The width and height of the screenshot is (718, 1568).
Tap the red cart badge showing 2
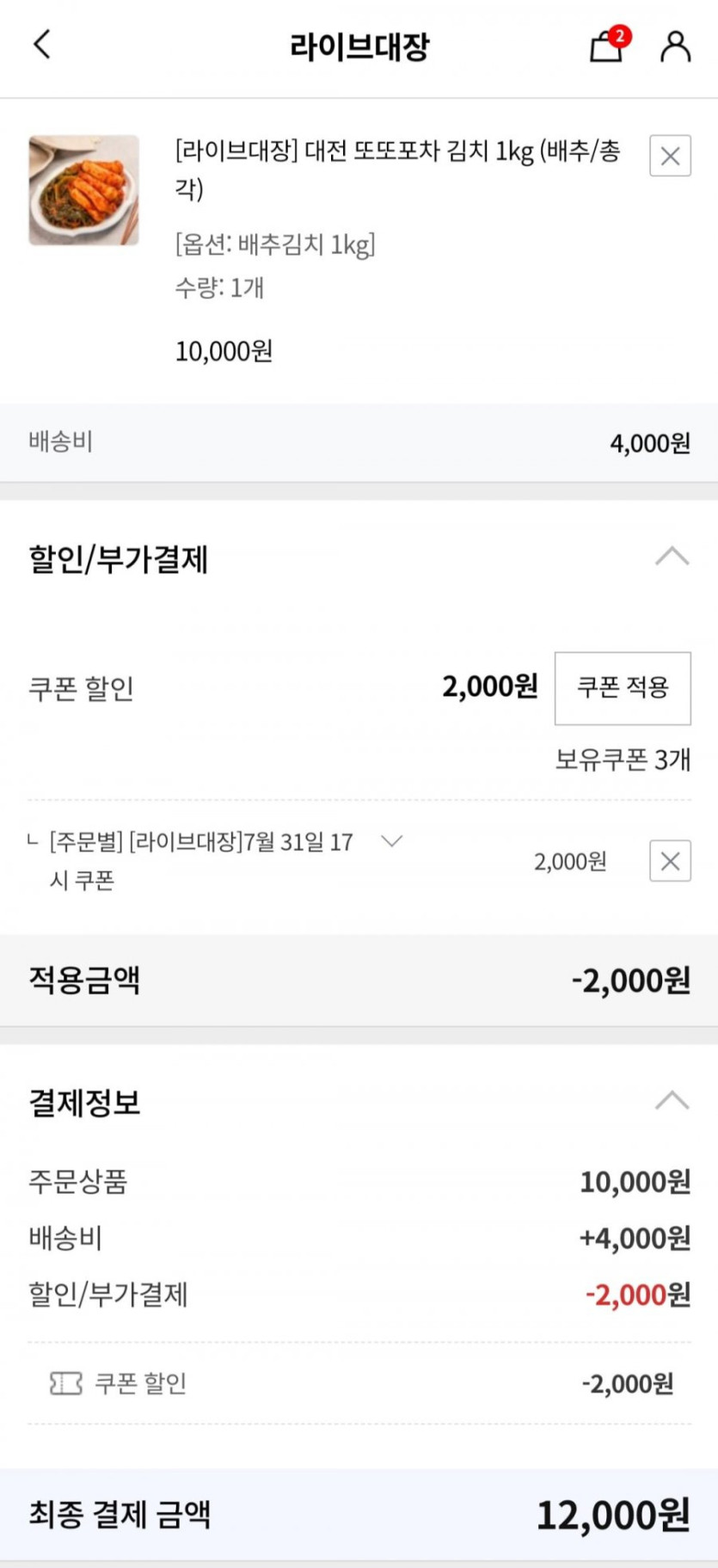point(619,36)
